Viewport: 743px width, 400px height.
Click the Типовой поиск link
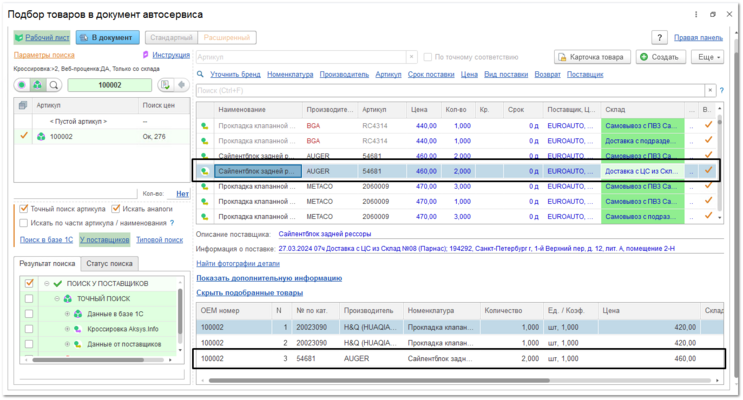click(x=160, y=240)
